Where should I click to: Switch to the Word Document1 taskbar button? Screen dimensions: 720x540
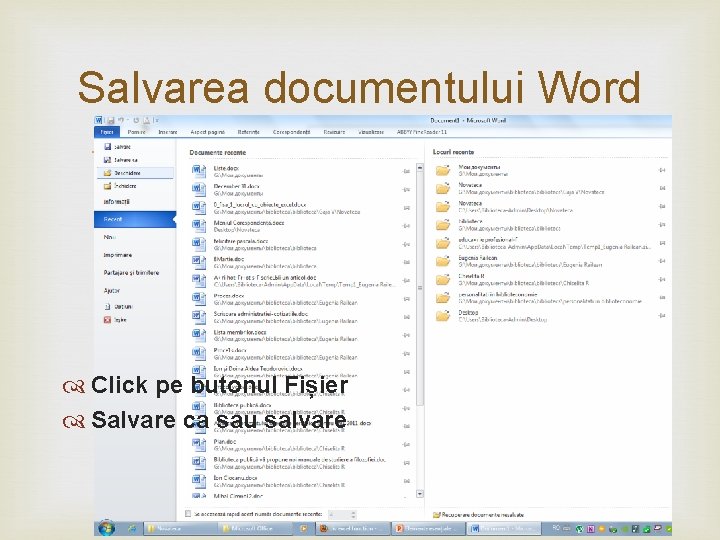pos(502,529)
